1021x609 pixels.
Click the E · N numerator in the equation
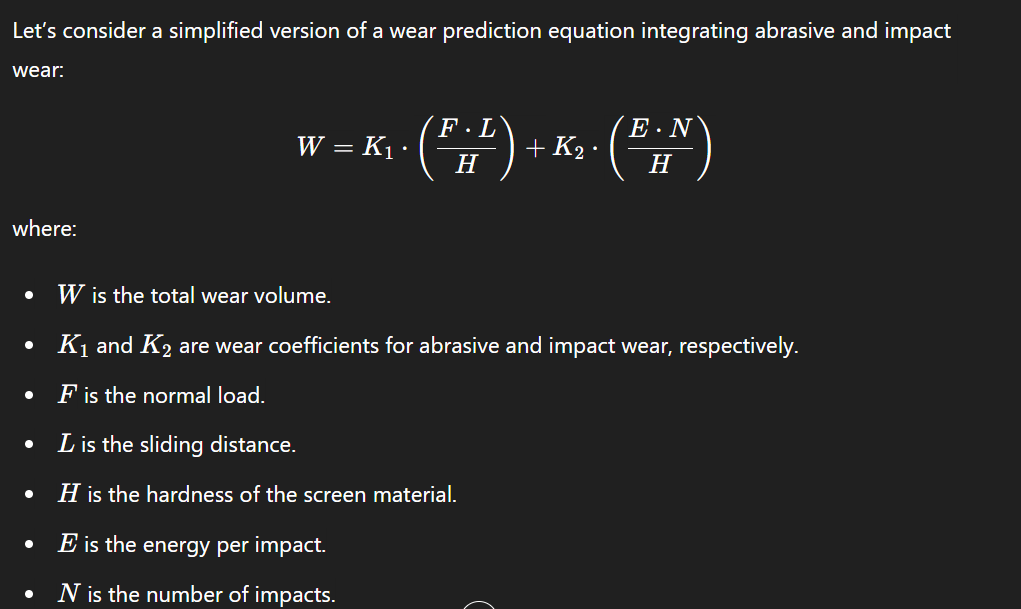click(658, 130)
